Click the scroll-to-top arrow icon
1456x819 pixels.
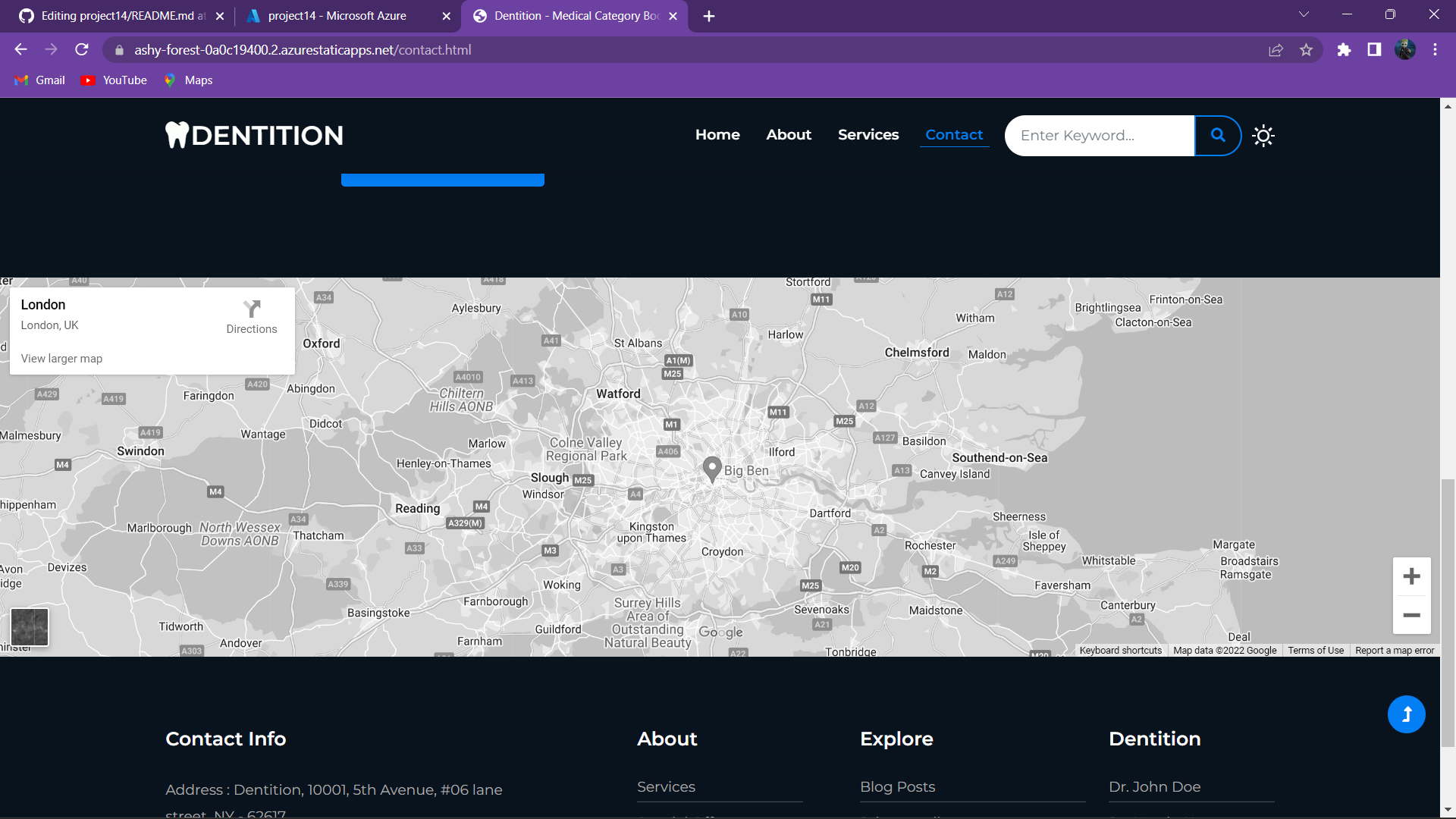coord(1406,714)
